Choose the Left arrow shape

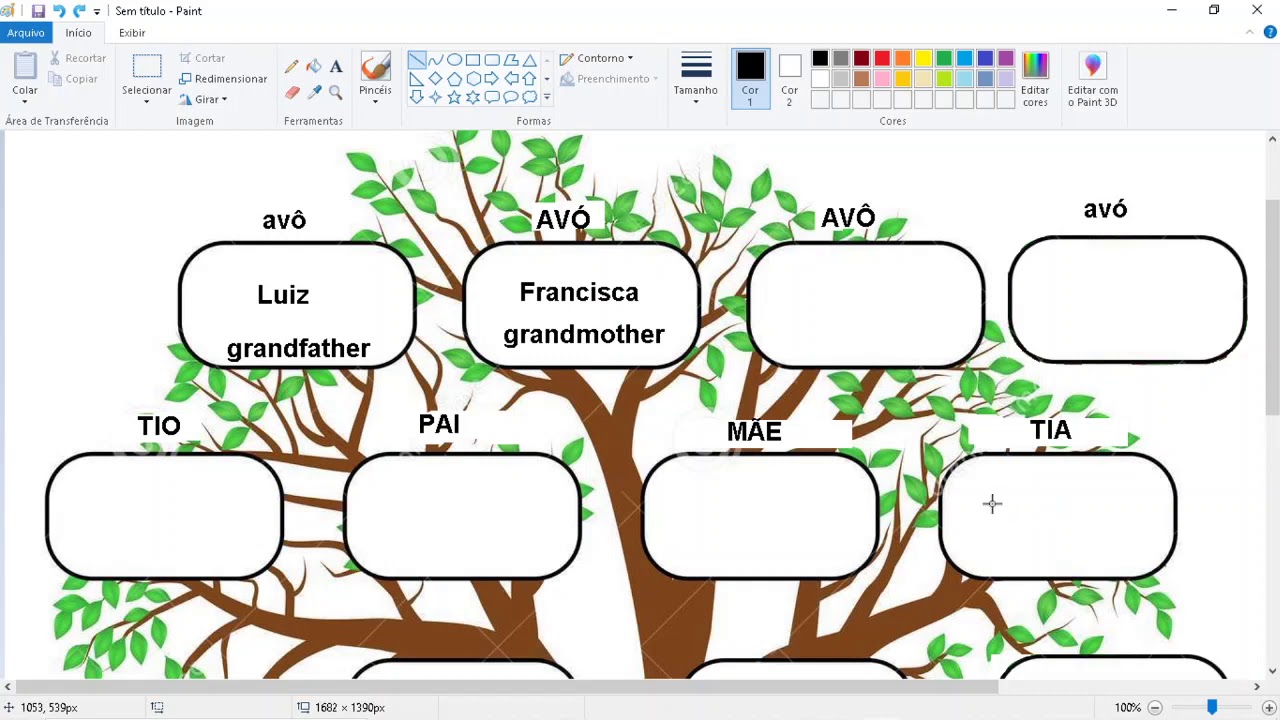[511, 78]
